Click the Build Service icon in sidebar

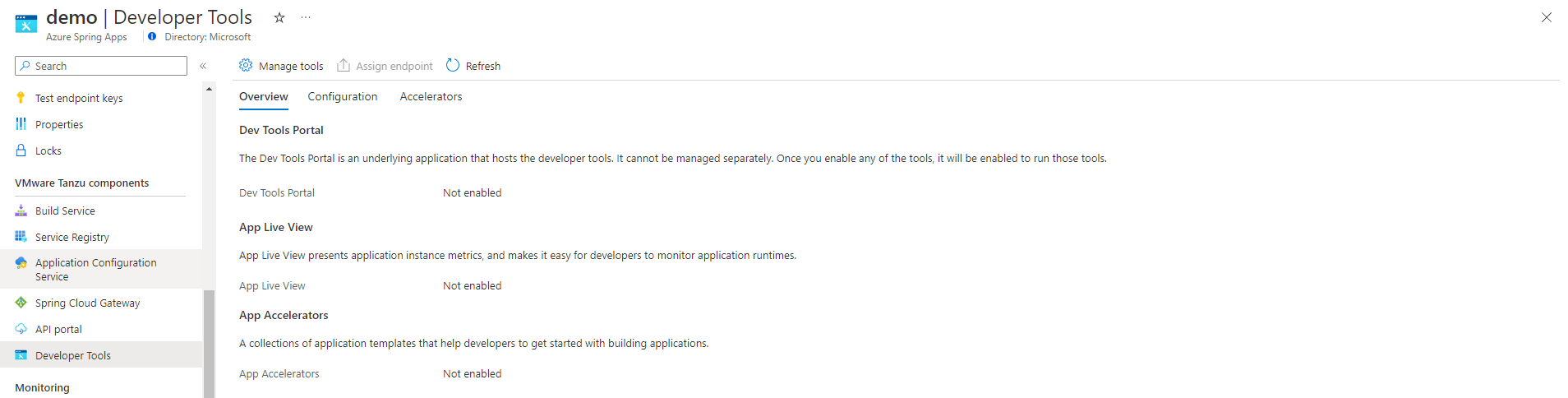click(x=21, y=211)
